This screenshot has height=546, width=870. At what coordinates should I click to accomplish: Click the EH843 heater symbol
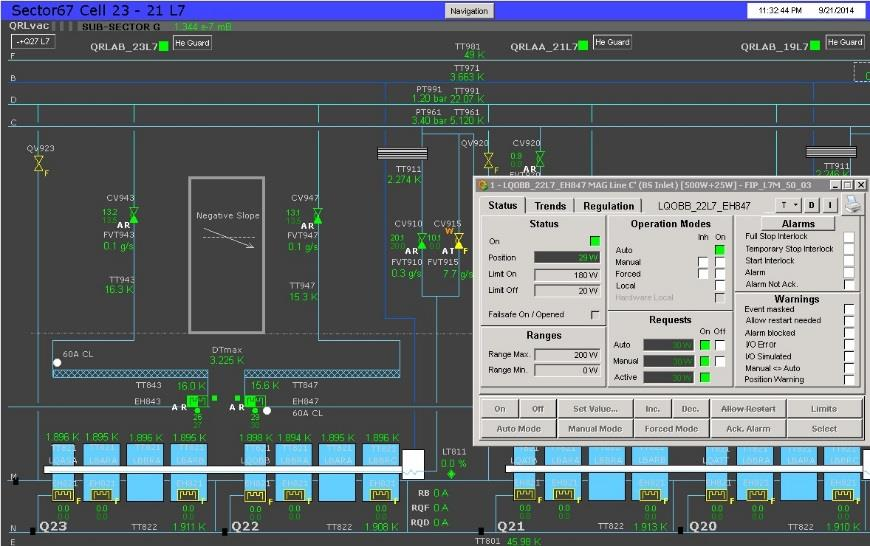pos(197,401)
